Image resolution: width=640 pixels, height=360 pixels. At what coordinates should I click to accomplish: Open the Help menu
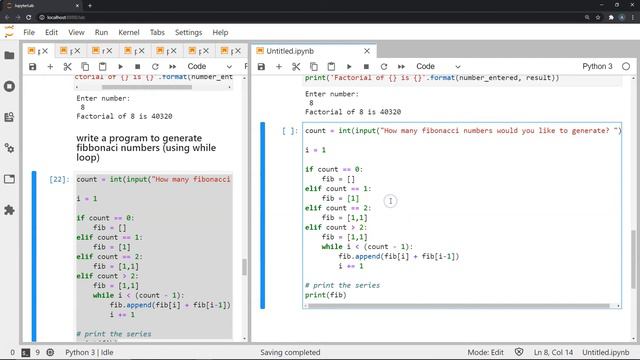(220, 32)
